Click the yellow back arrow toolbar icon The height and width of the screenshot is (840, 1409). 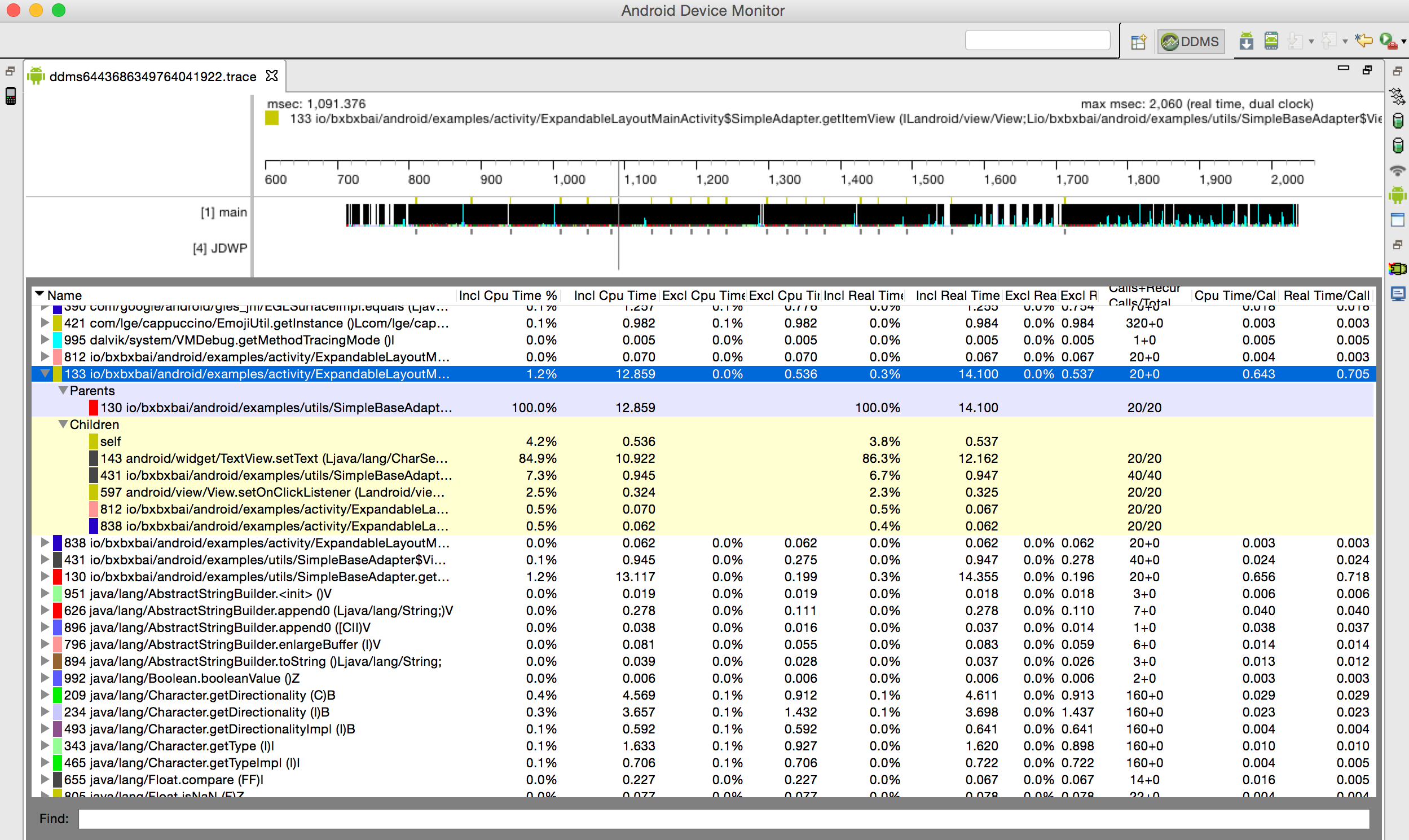[x=1363, y=41]
